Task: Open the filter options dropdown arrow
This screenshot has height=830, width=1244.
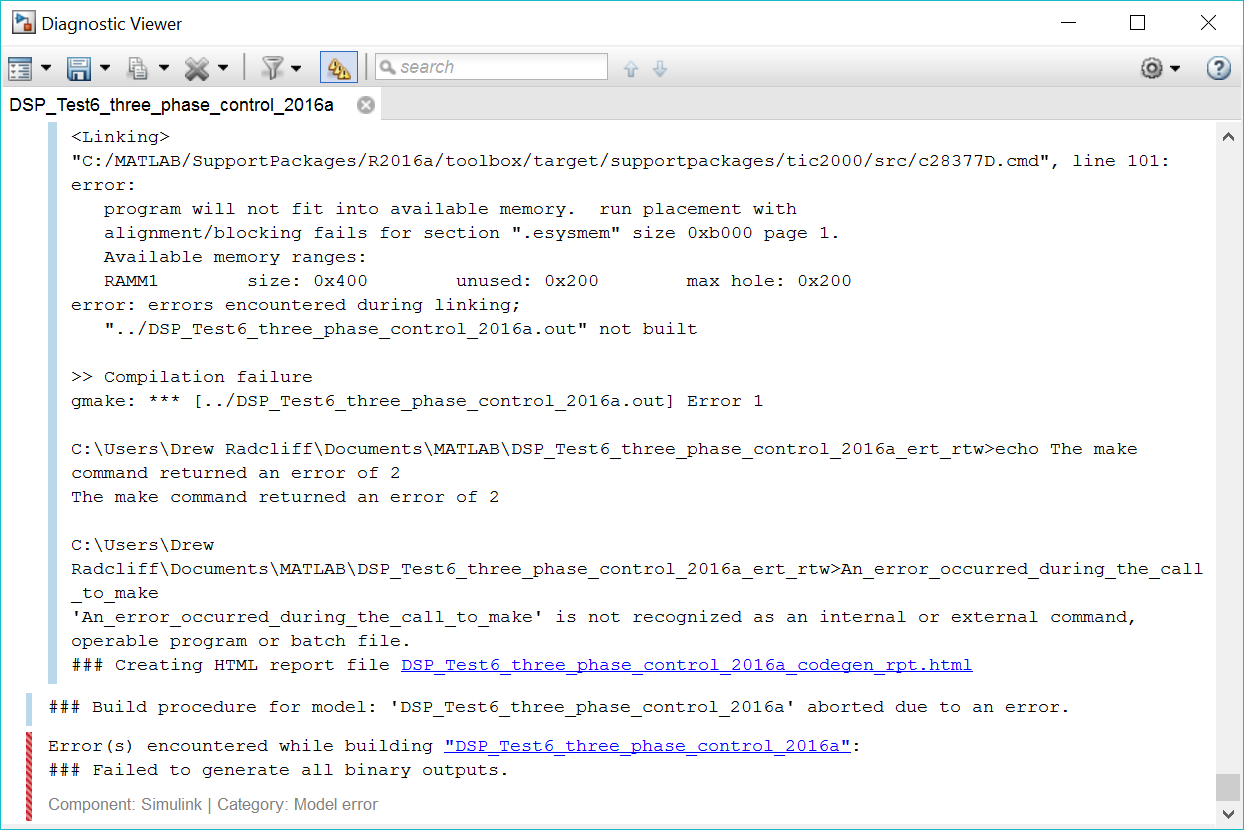Action: [x=297, y=68]
